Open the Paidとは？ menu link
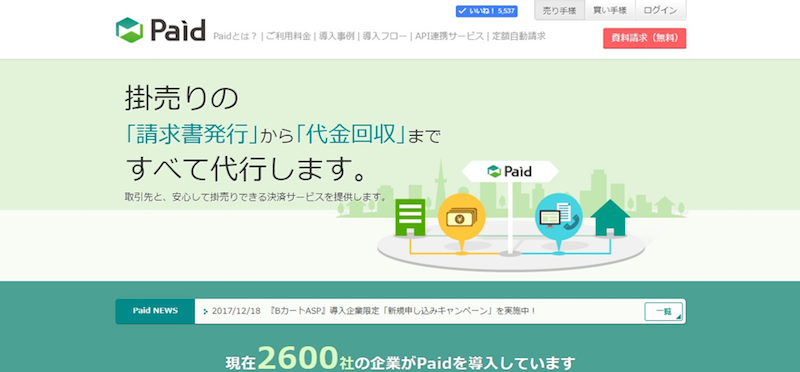 tap(235, 36)
